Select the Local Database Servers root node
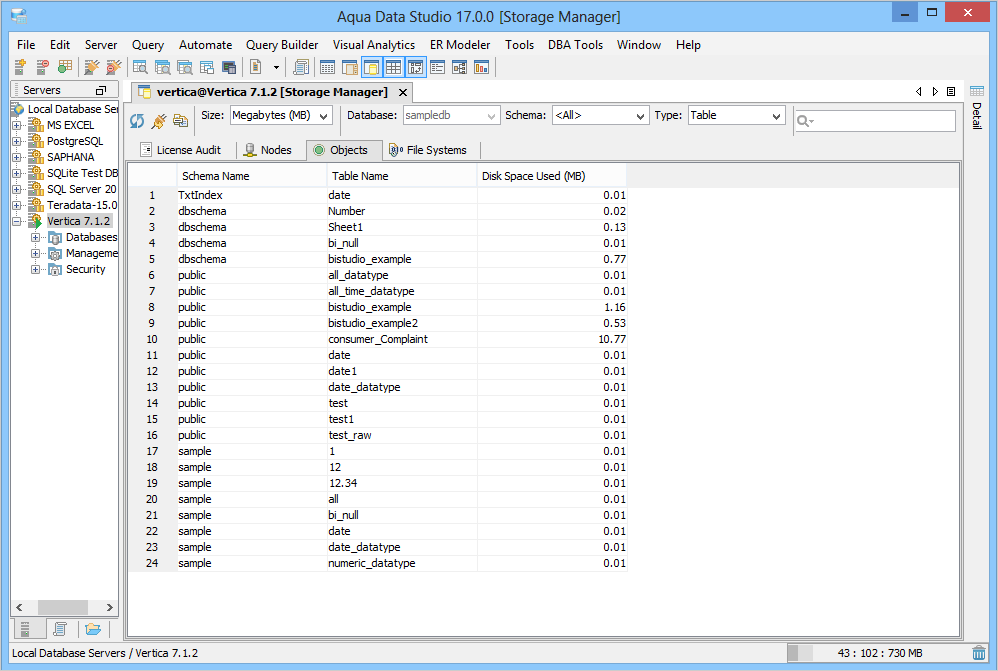Screen dimensions: 998x671 point(73,109)
